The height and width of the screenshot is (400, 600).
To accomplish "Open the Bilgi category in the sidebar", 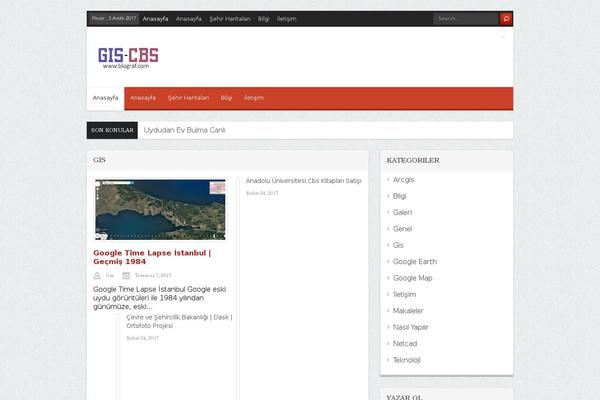I will 399,196.
